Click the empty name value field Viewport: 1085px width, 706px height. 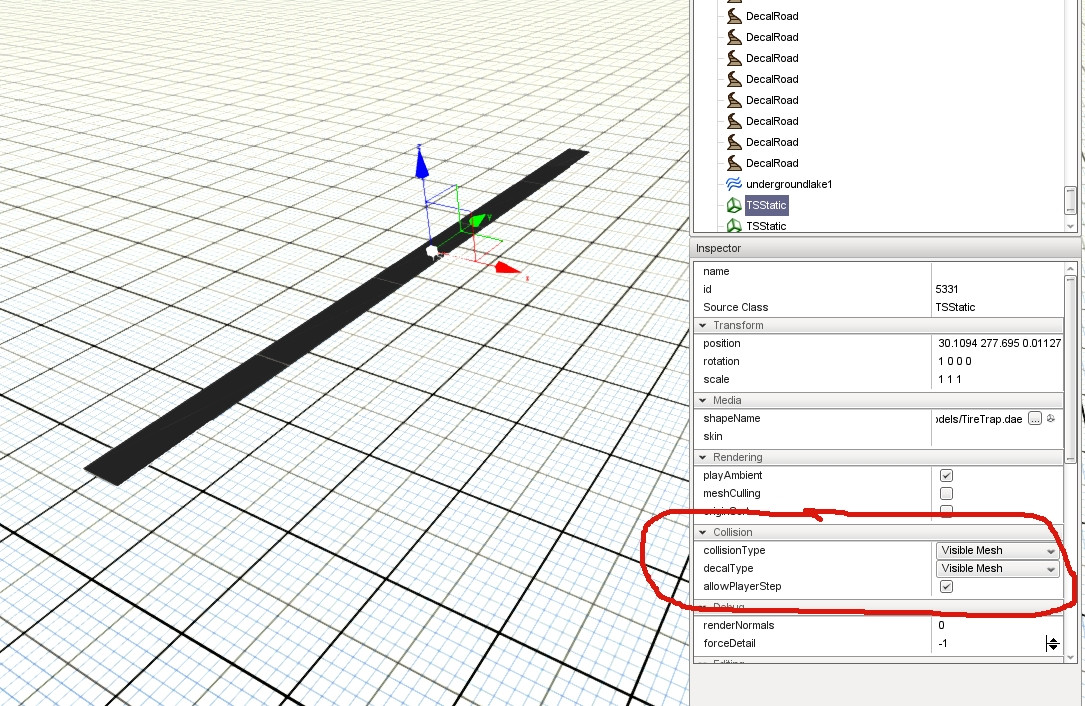997,271
